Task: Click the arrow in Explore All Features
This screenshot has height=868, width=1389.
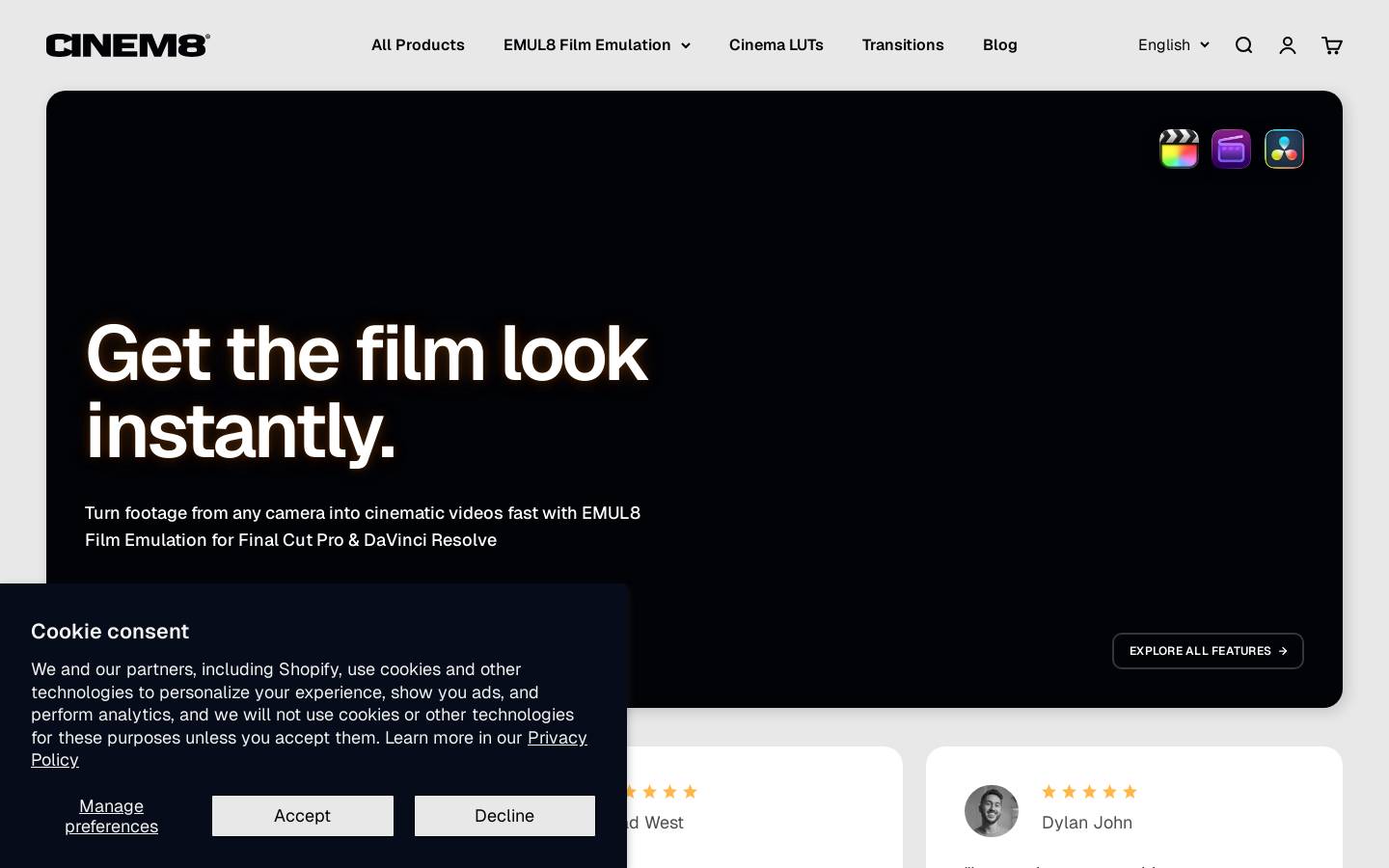Action: pyautogui.click(x=1283, y=651)
